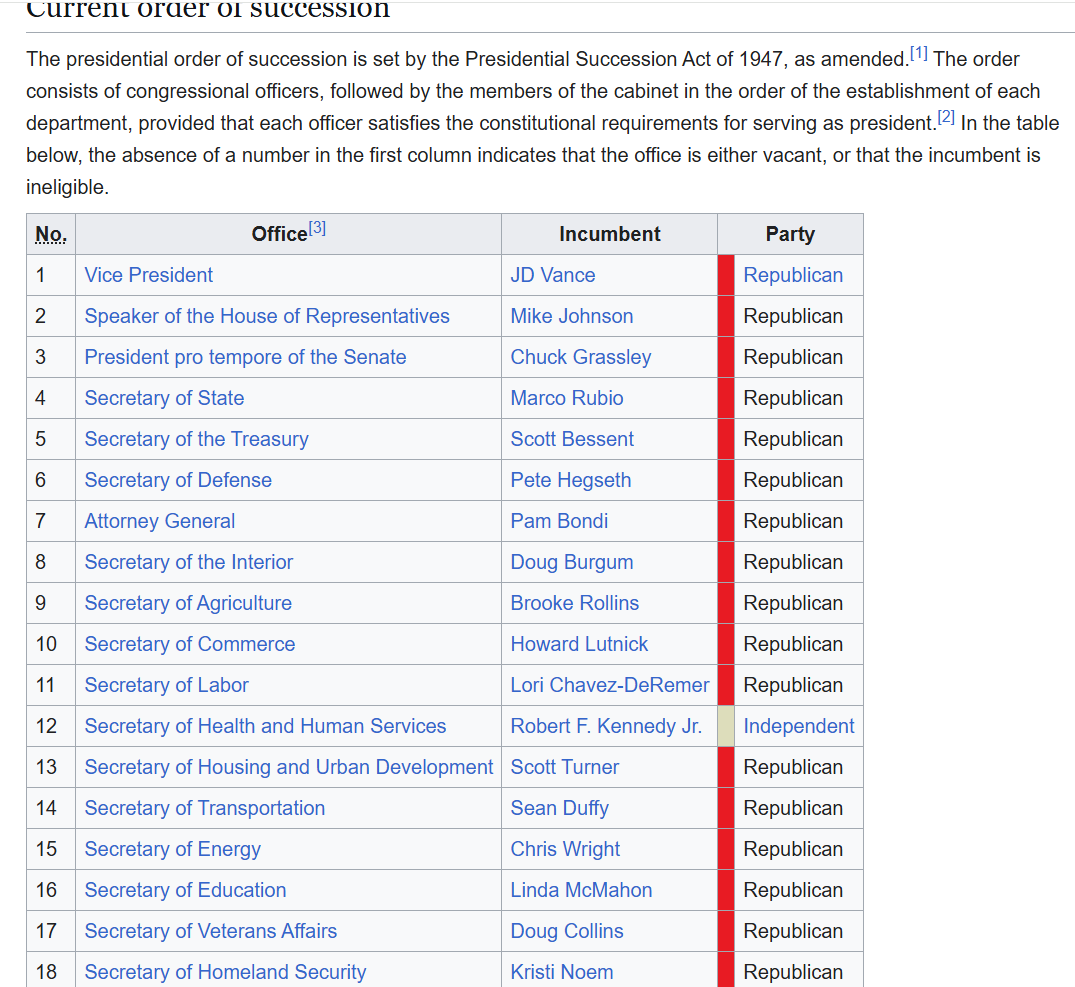Open the Chuck Grassley link
Viewport: 1075px width, 987px height.
(581, 357)
